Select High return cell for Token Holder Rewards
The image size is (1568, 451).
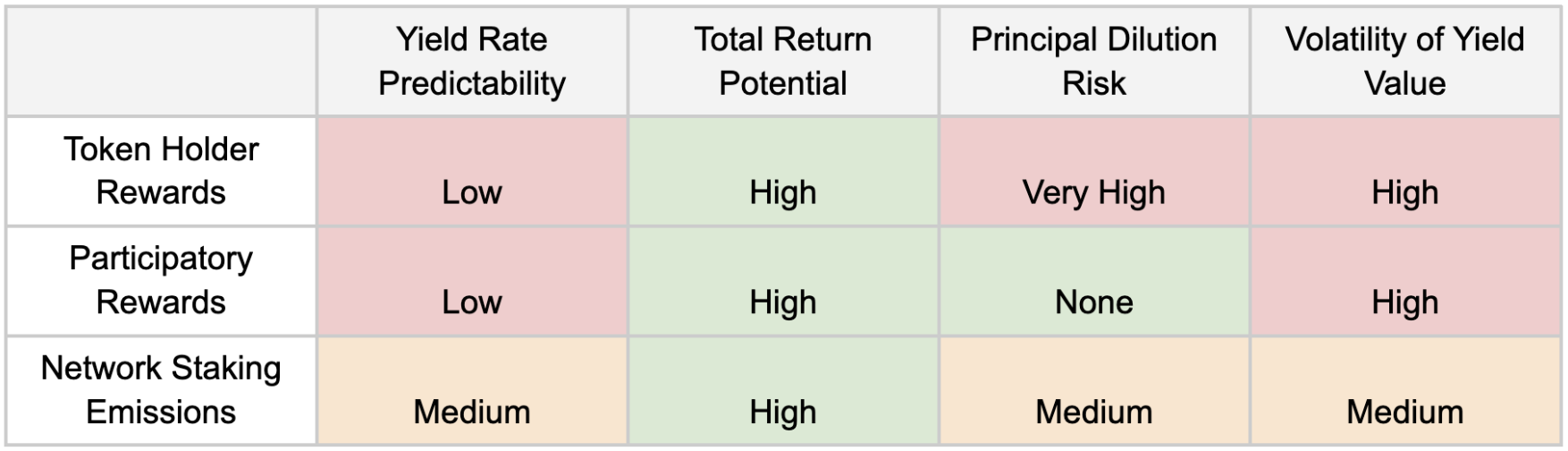point(783,171)
